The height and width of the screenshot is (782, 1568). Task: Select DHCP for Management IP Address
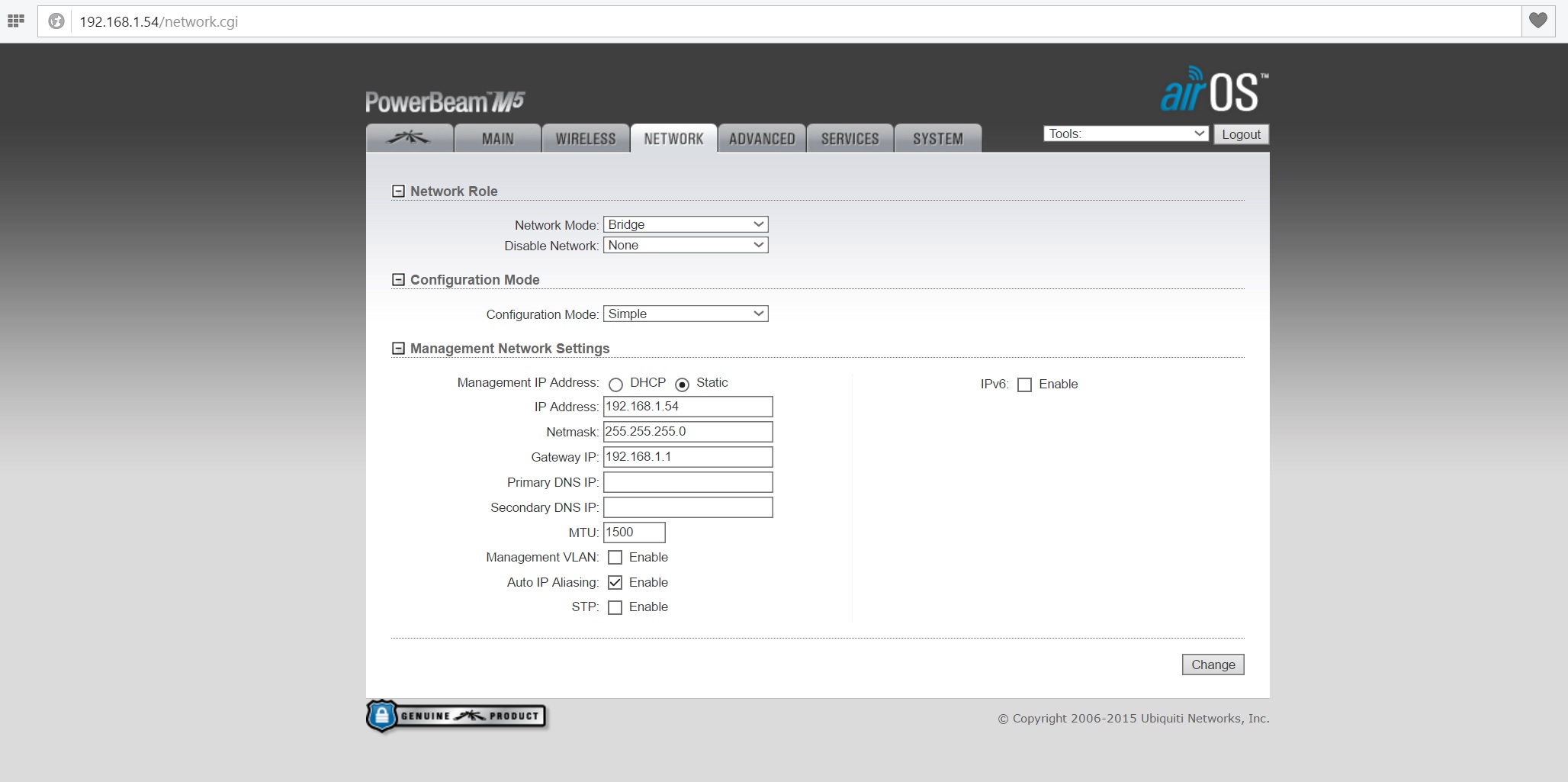point(615,385)
